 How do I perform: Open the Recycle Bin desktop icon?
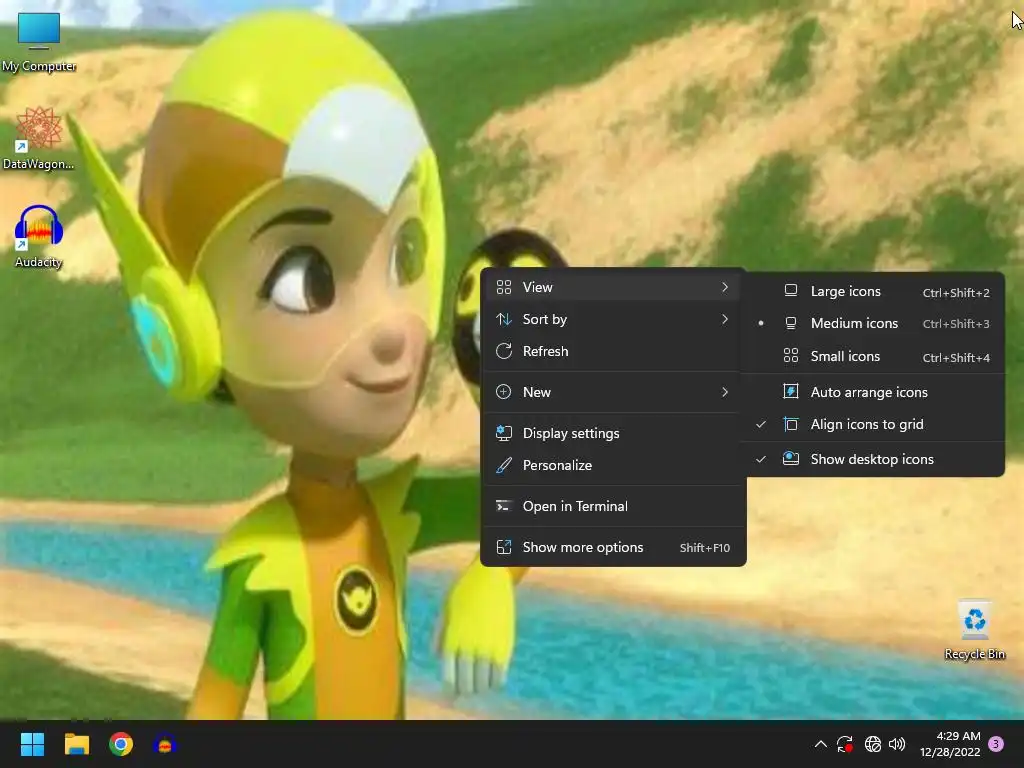[974, 630]
